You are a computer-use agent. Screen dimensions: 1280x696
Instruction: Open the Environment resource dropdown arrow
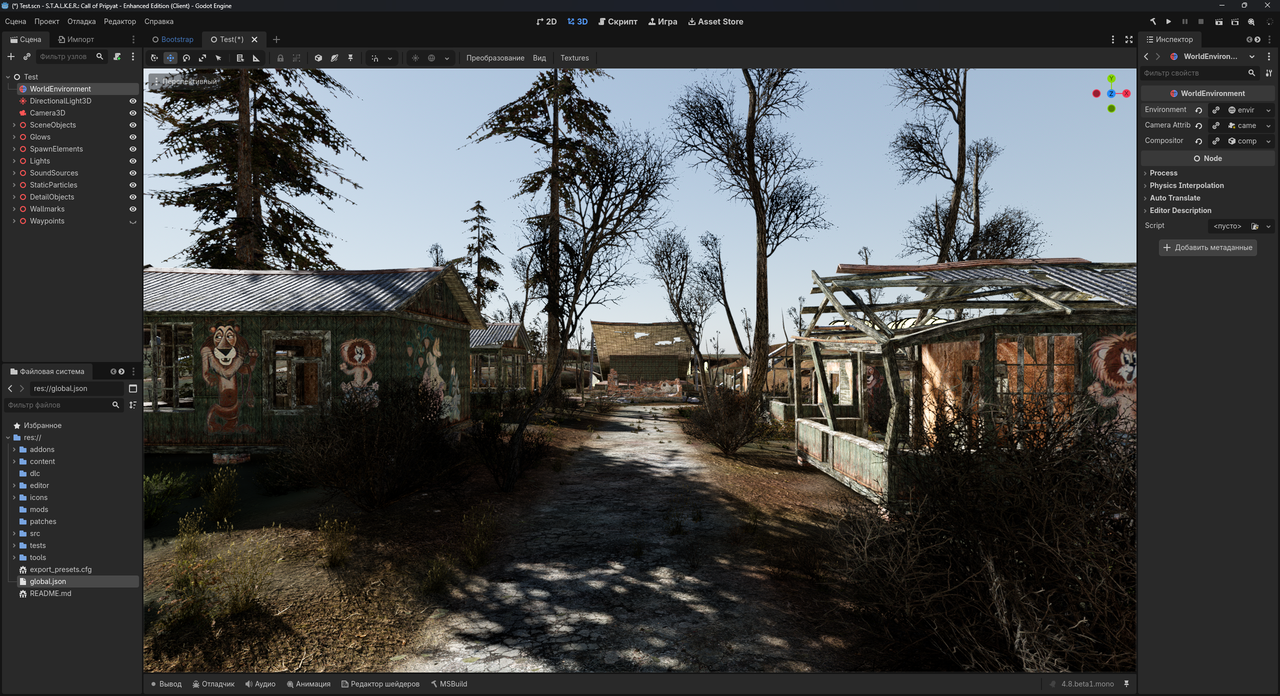coord(1269,110)
